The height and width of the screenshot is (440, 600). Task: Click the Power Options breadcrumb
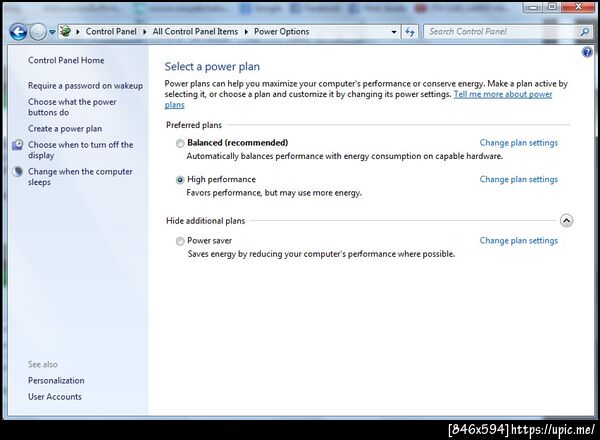point(282,32)
